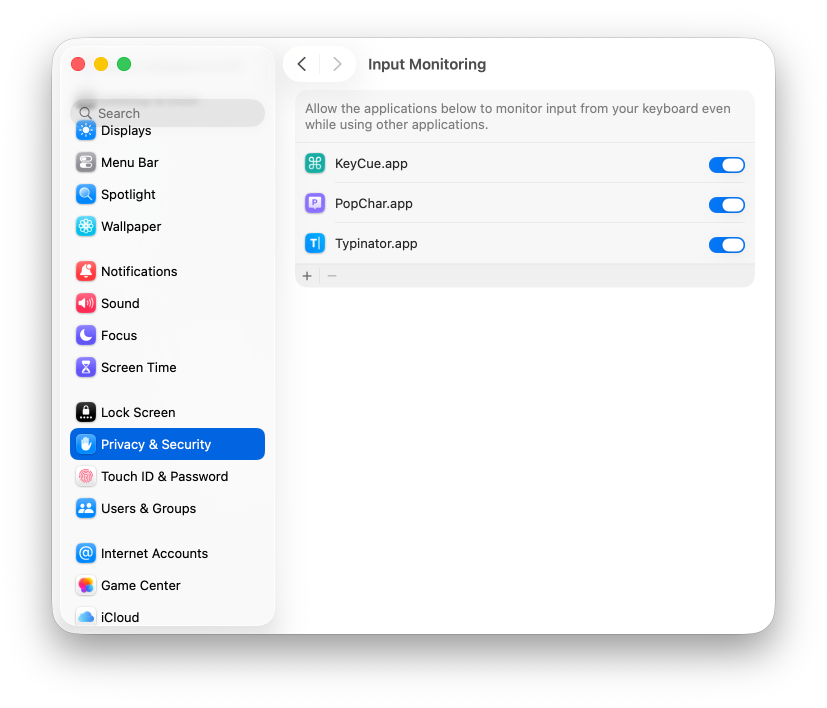
Task: Click the plus button to add an app
Action: (x=306, y=275)
